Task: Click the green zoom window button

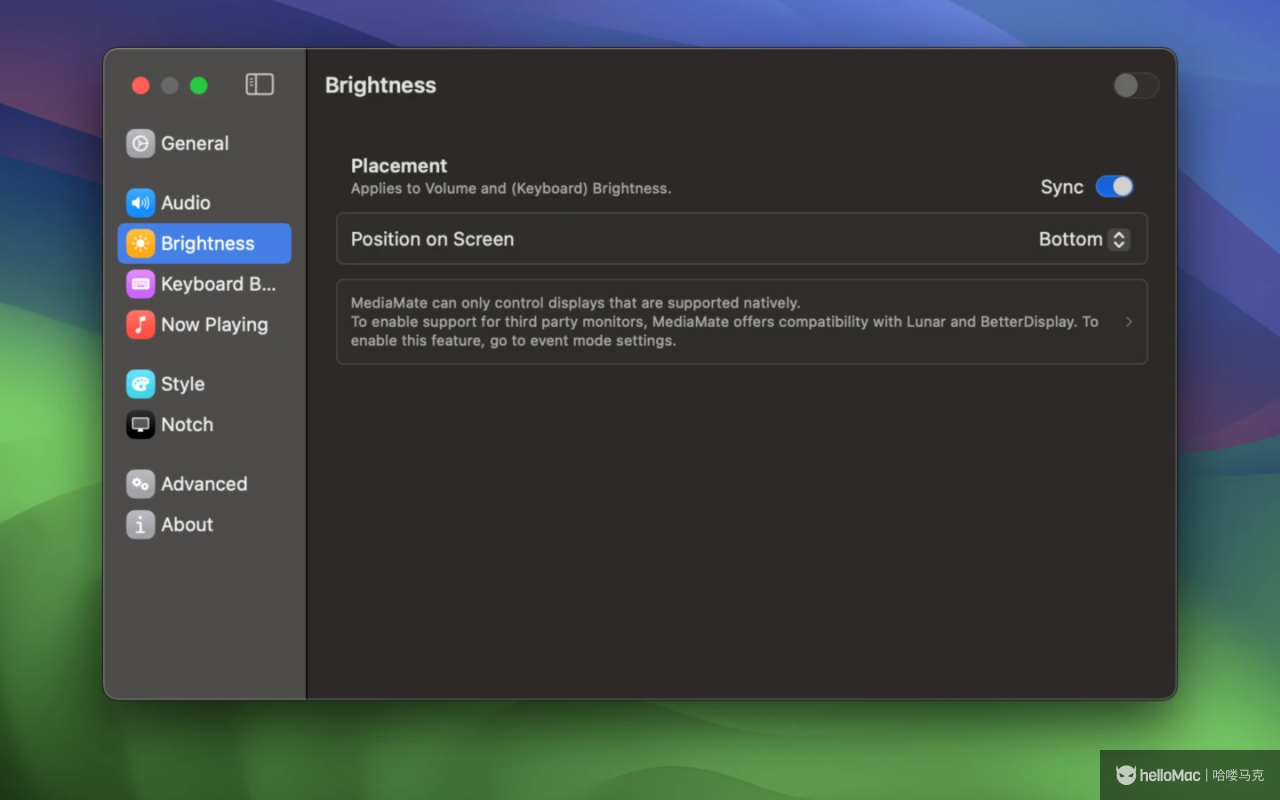Action: pyautogui.click(x=199, y=85)
